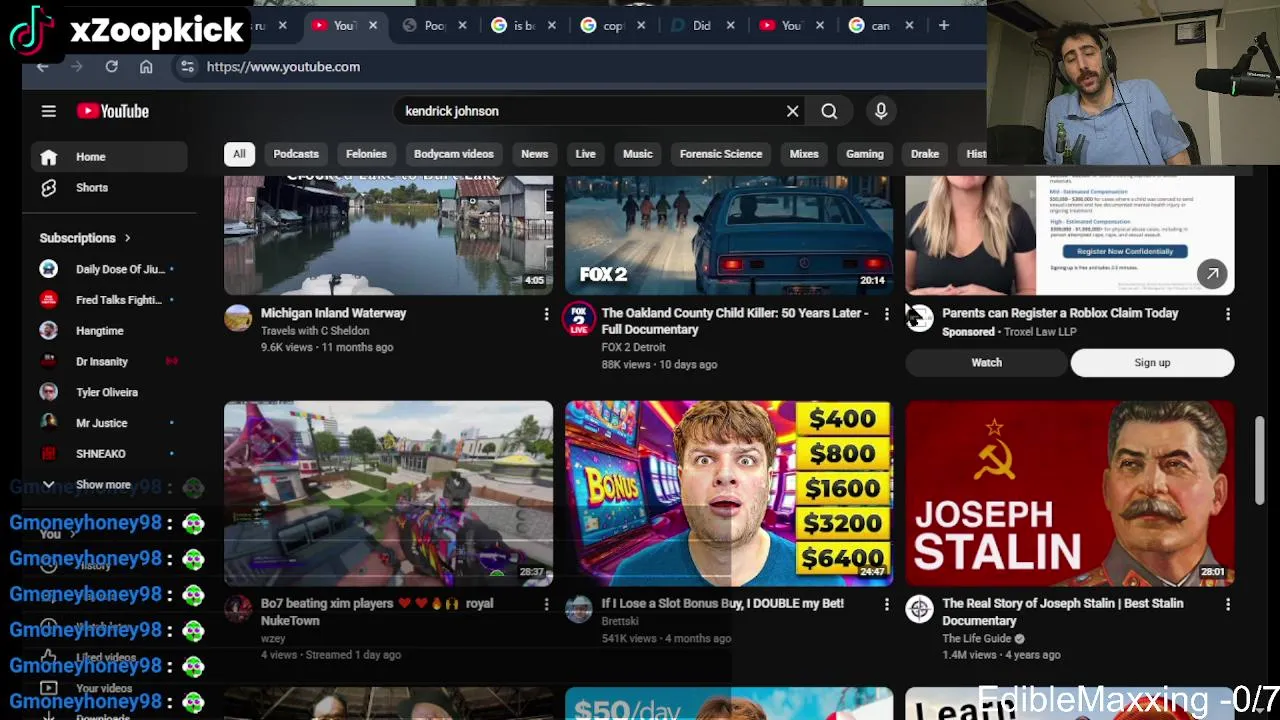Open the Real Story of Joseph Stalin title

[1062, 612]
